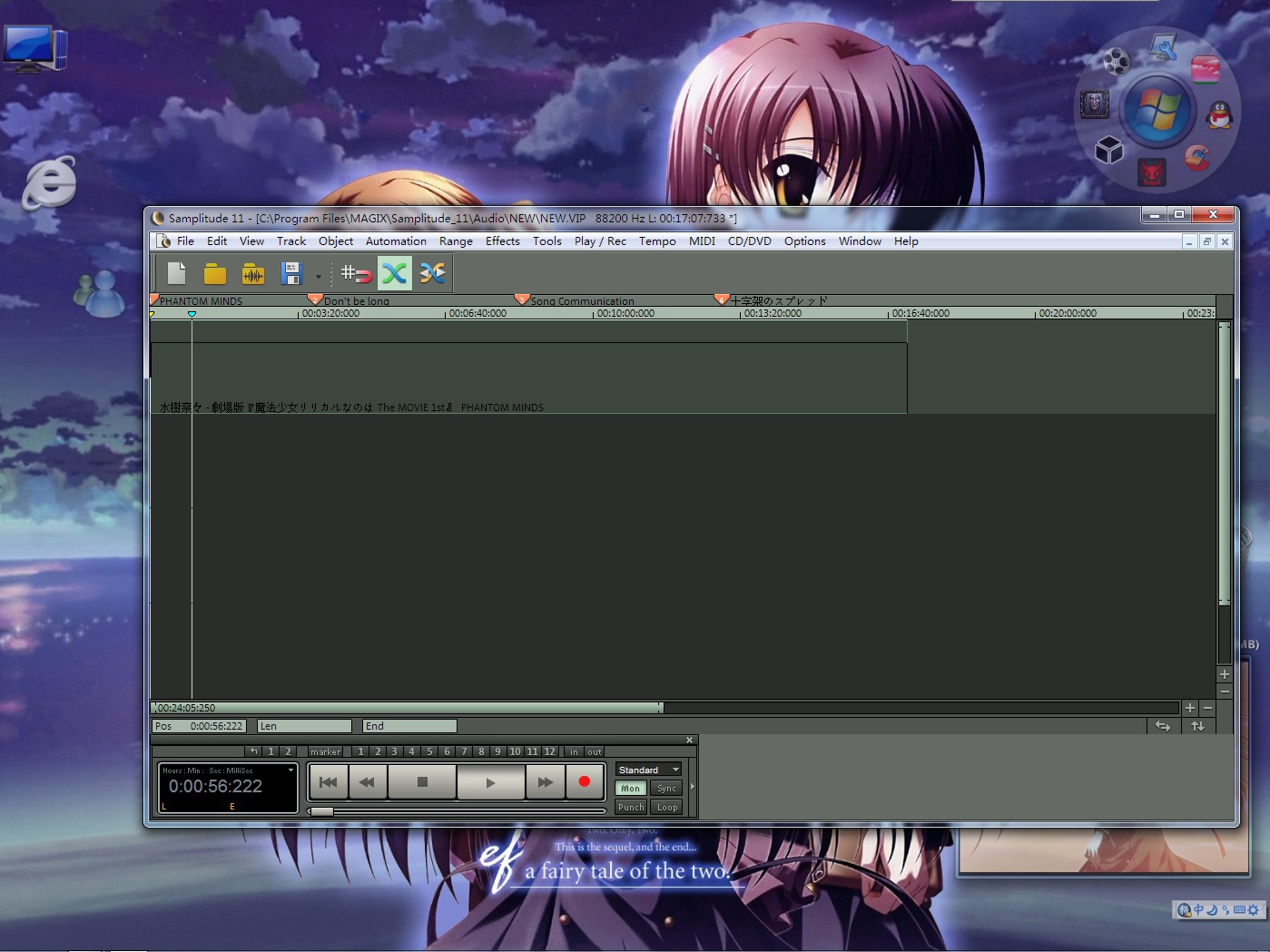Toggle the Sync button
The image size is (1270, 952).
(667, 789)
